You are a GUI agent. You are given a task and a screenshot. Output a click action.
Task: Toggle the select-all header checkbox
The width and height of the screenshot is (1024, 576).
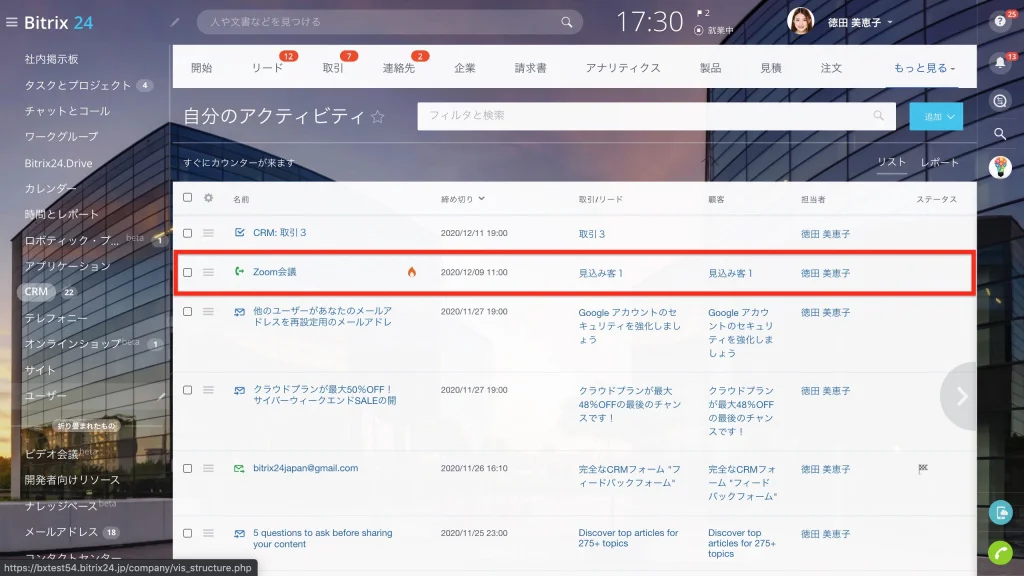(187, 197)
